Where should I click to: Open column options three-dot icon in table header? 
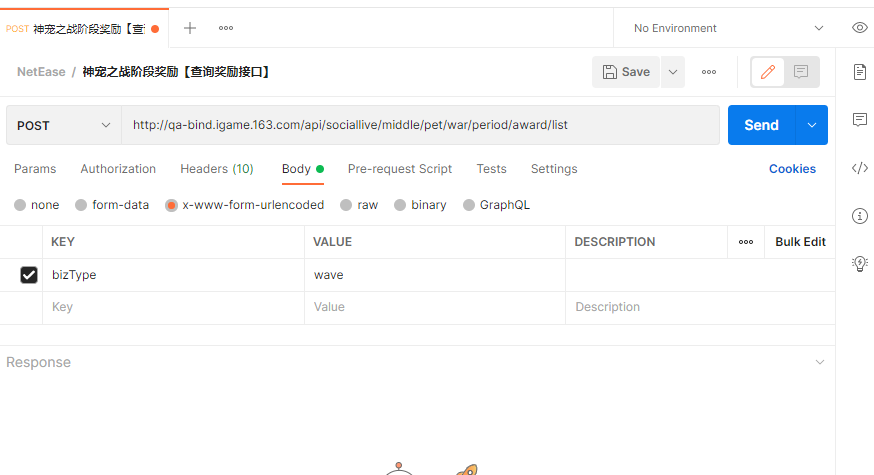click(x=746, y=242)
